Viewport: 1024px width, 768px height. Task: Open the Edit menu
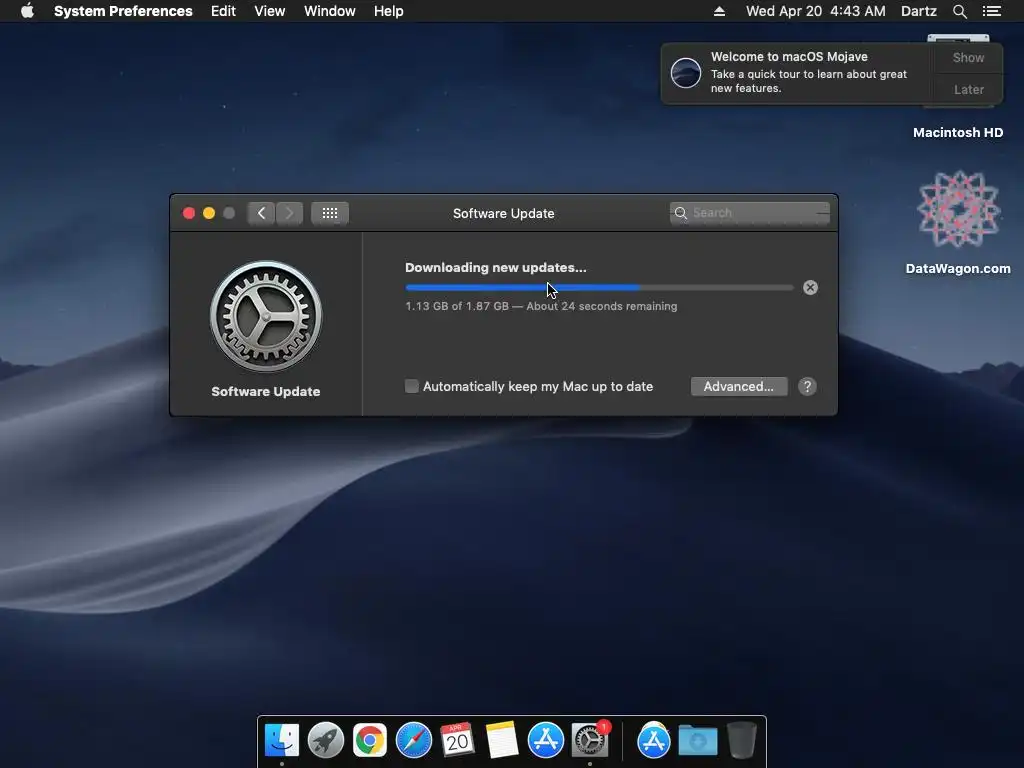223,11
